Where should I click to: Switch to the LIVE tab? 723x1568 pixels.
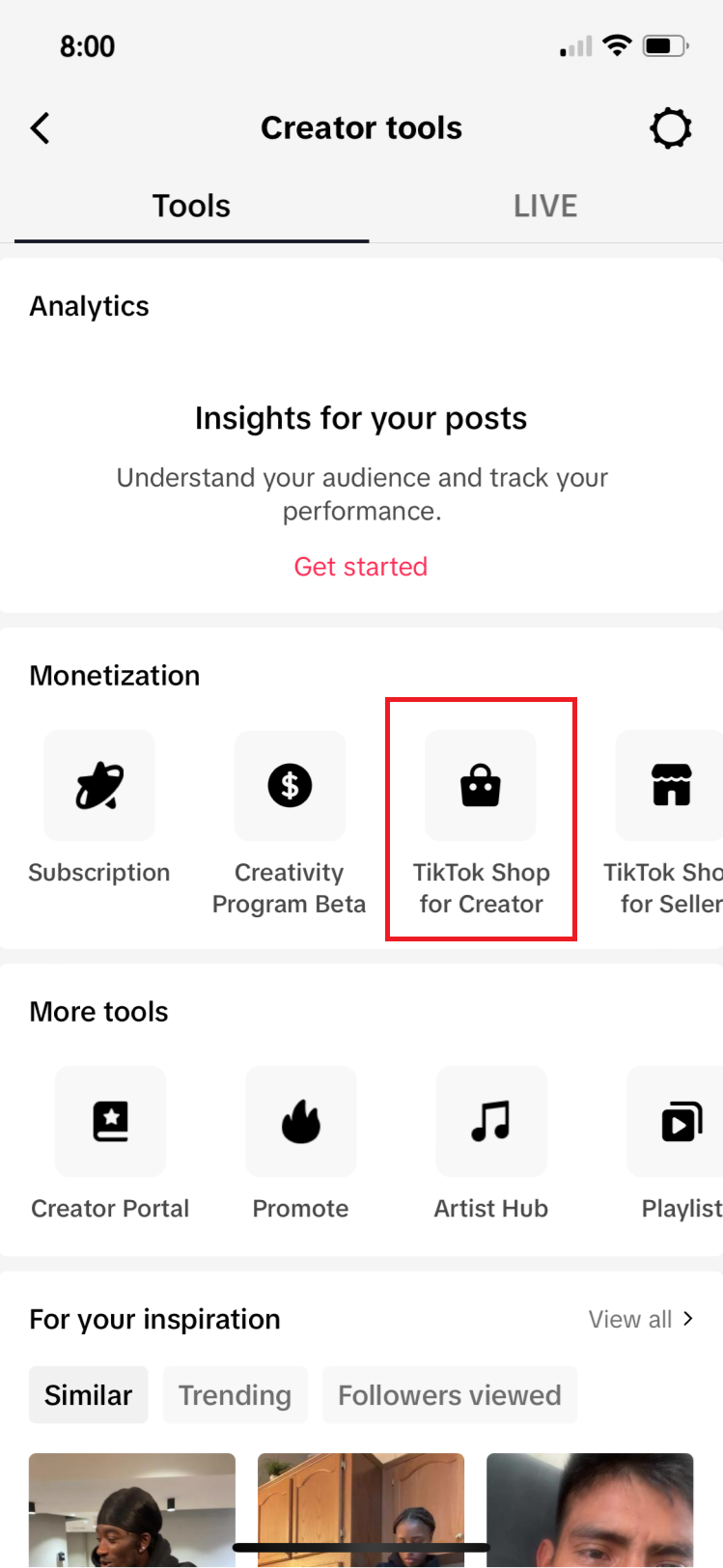pos(545,207)
